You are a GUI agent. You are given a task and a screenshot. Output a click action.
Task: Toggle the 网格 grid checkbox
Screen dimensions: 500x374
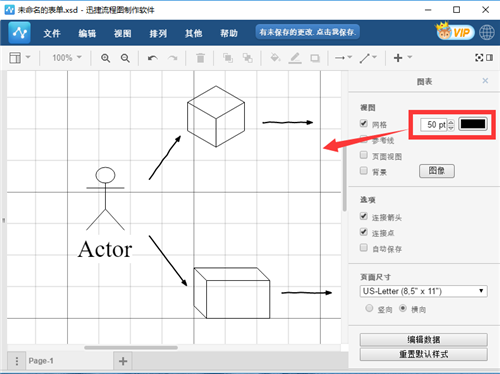click(x=364, y=123)
